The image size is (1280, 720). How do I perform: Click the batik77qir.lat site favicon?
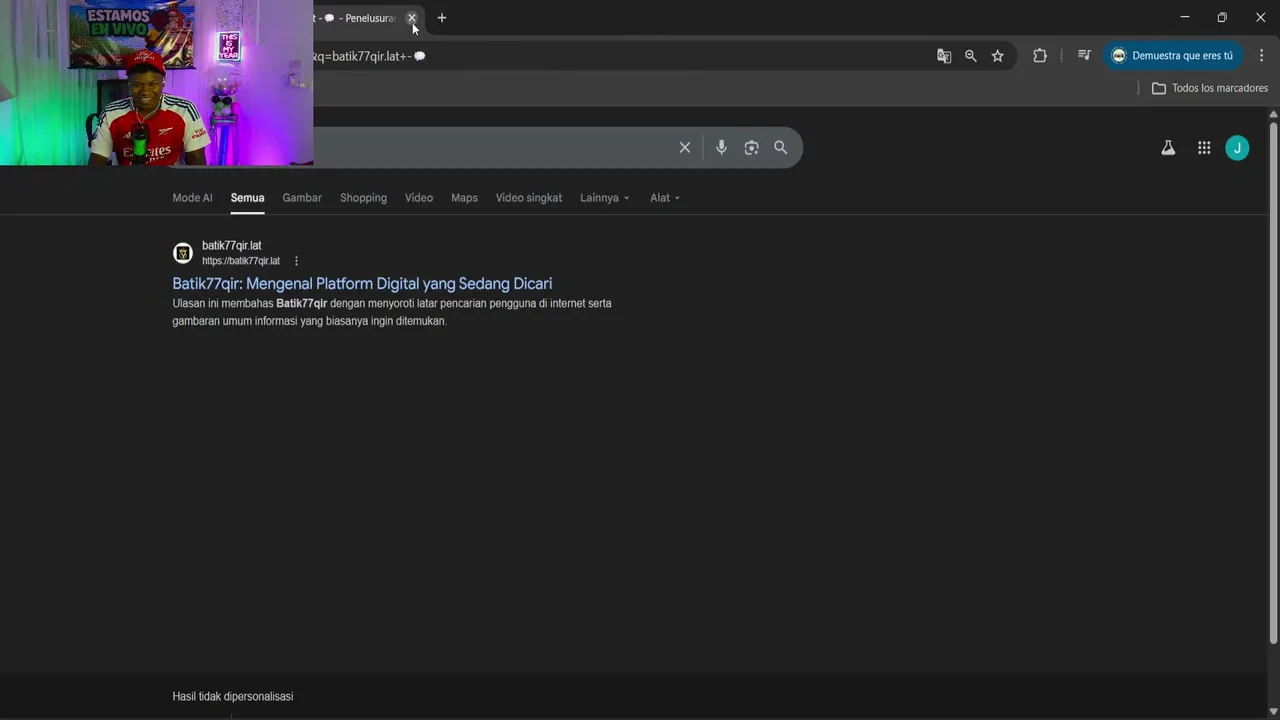pos(183,253)
